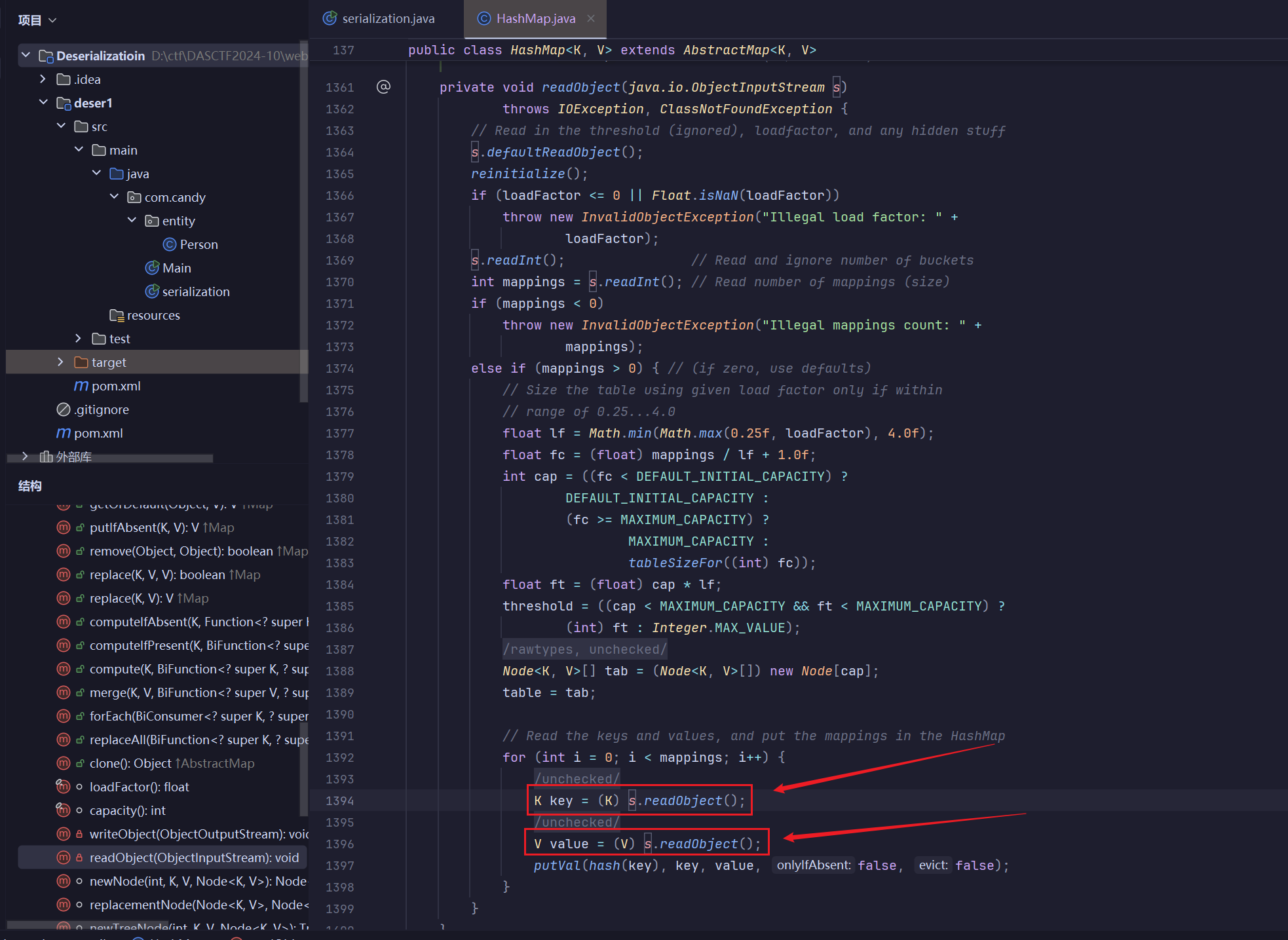This screenshot has width=1288, height=940.
Task: Select replacementNode in structure panel
Action: click(x=199, y=905)
